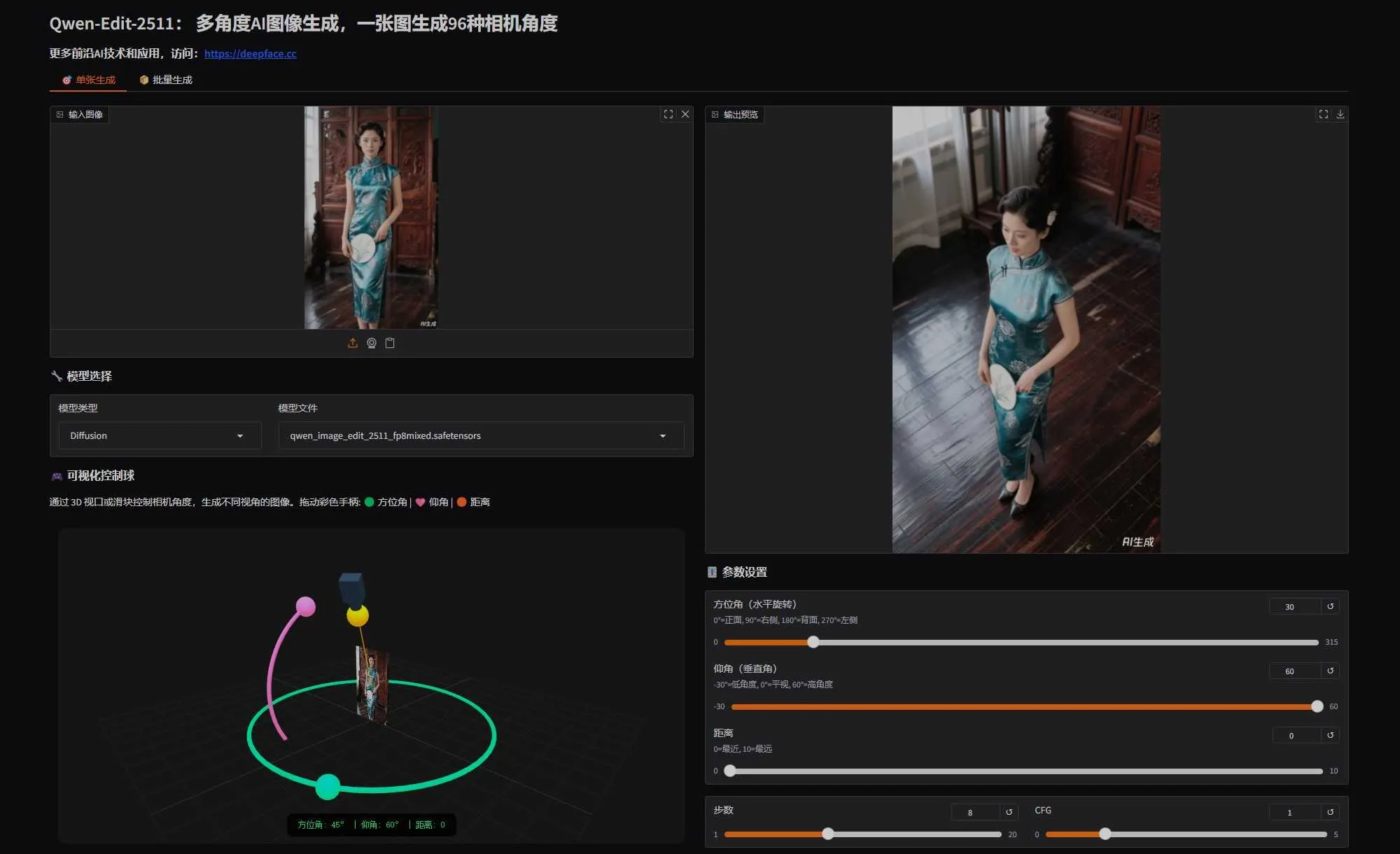Switch to the 单张生成 tab
This screenshot has height=854, width=1400.
click(90, 80)
